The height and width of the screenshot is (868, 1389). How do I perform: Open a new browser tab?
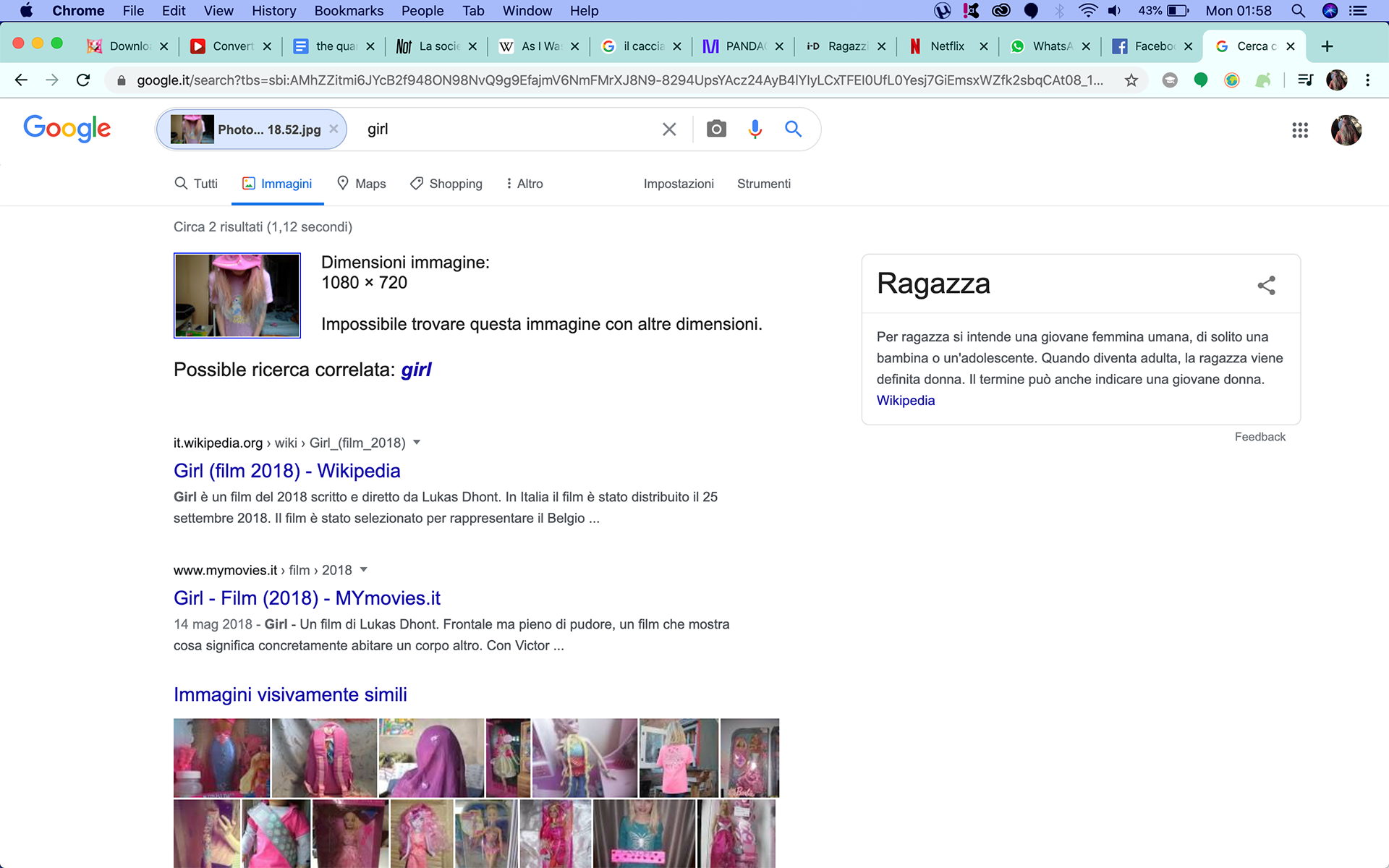coord(1327,46)
